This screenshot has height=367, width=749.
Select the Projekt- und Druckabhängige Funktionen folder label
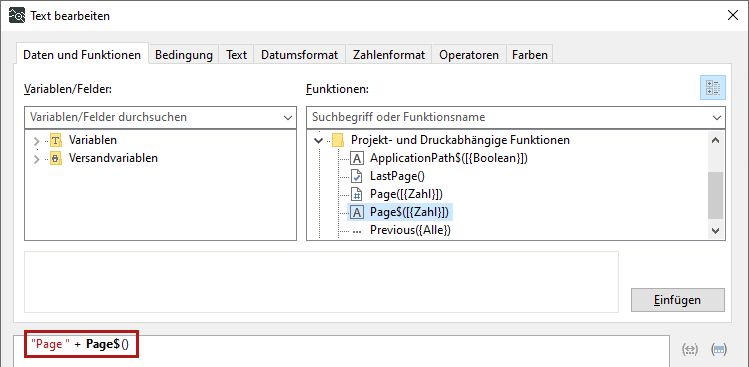pyautogui.click(x=460, y=140)
